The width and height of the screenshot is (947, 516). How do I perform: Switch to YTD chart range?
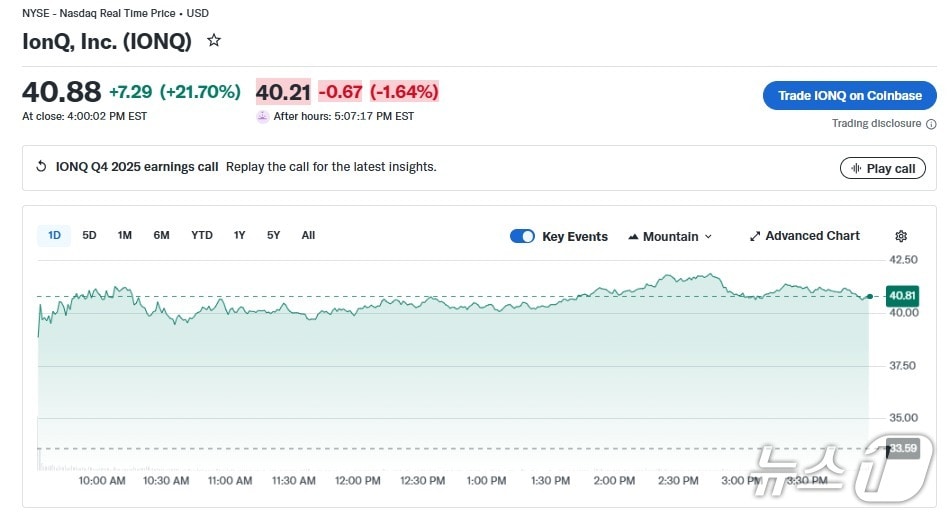[x=202, y=235]
